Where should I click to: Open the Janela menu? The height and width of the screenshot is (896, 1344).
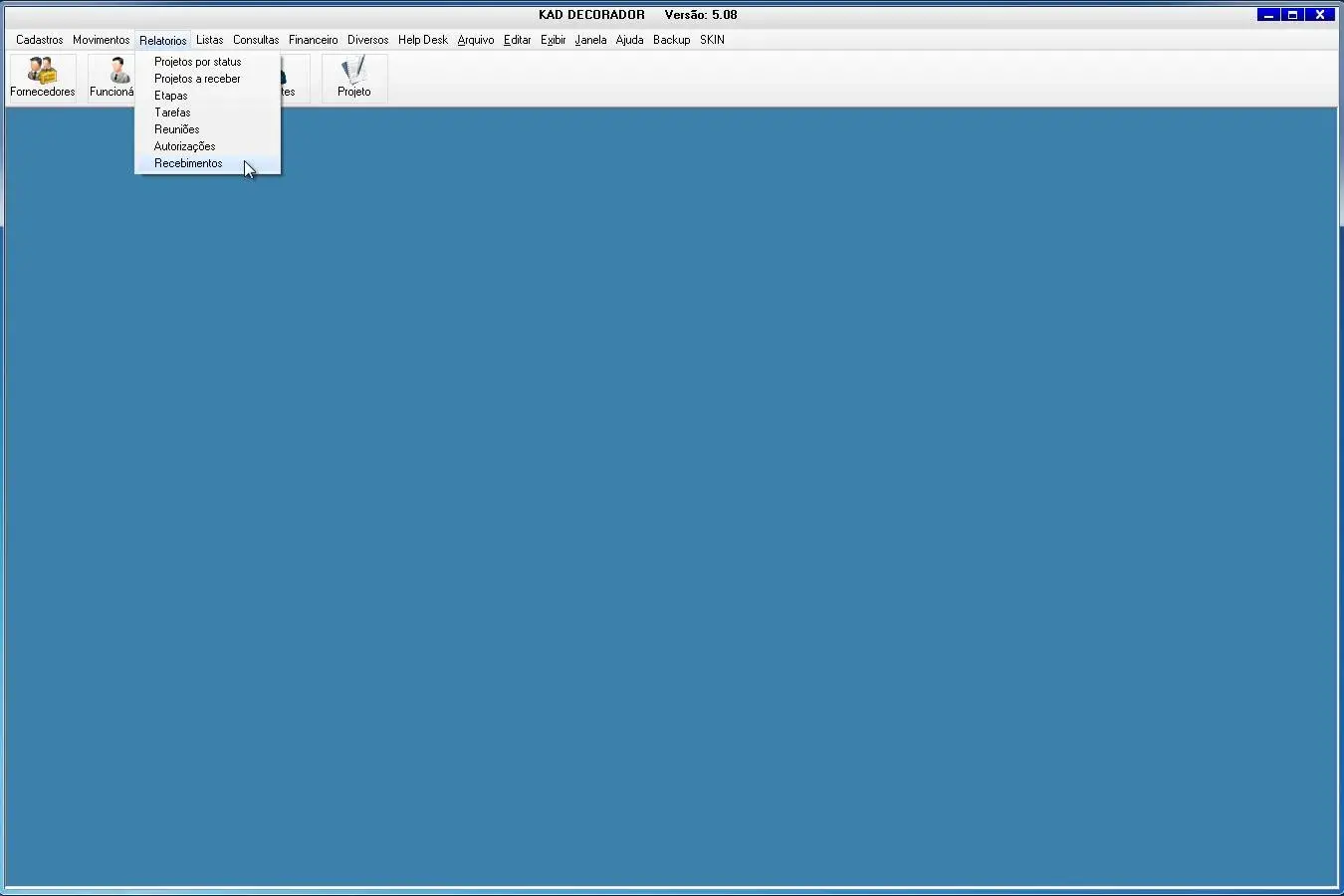point(590,40)
